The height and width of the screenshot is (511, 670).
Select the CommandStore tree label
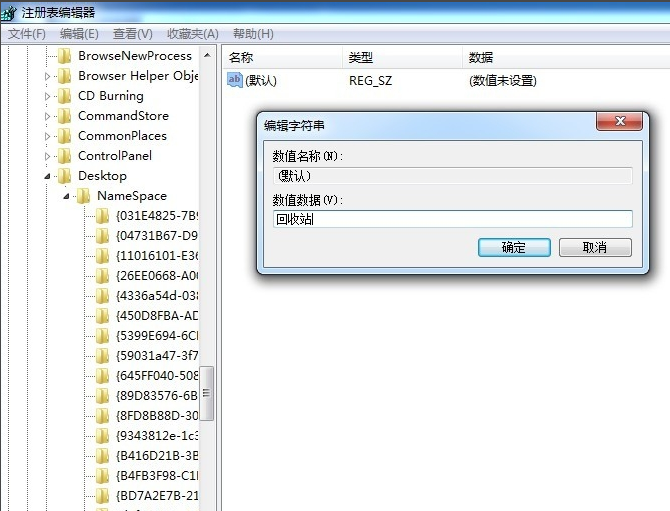(x=123, y=116)
